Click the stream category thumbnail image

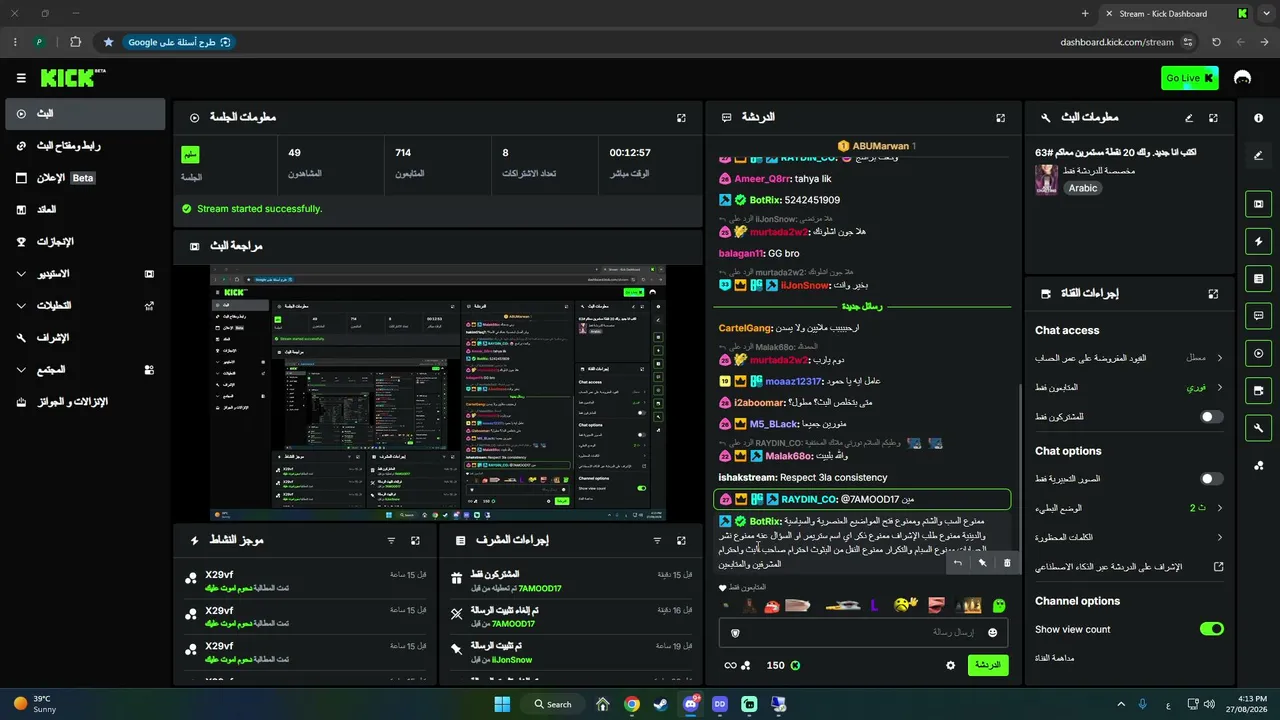[x=1046, y=179]
